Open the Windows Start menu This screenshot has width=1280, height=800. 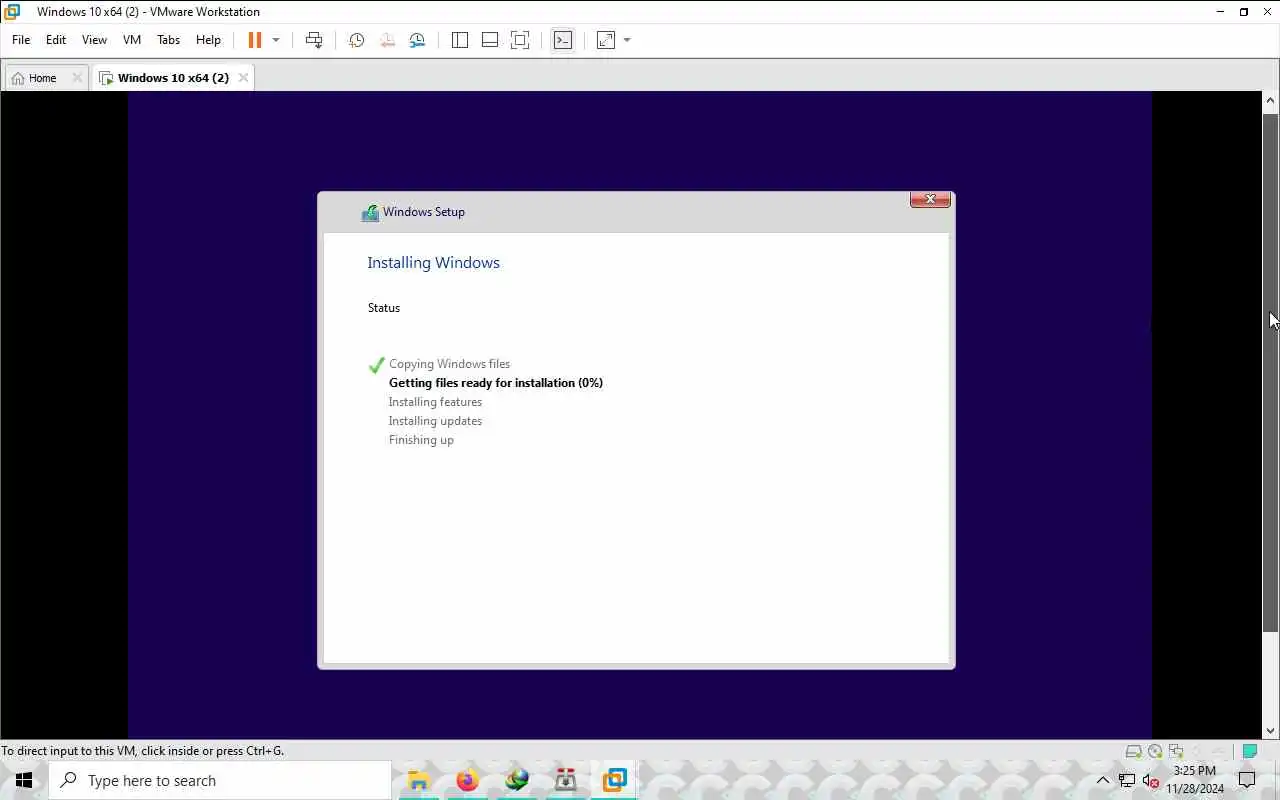(x=24, y=780)
